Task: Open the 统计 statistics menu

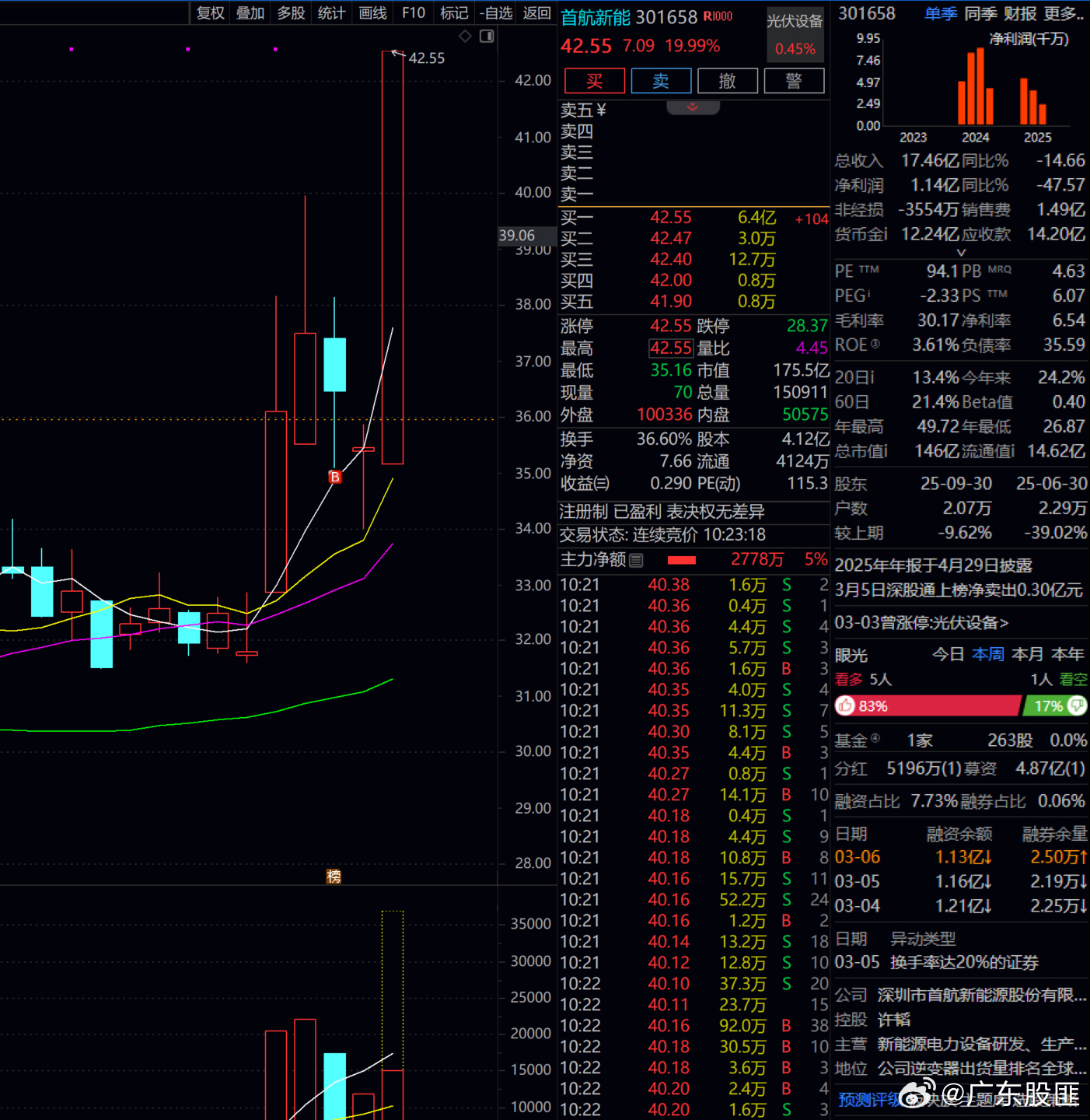Action: (332, 12)
